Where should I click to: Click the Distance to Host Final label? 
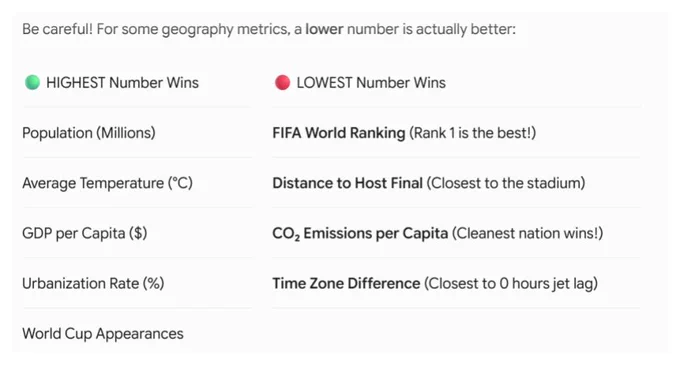pos(347,183)
